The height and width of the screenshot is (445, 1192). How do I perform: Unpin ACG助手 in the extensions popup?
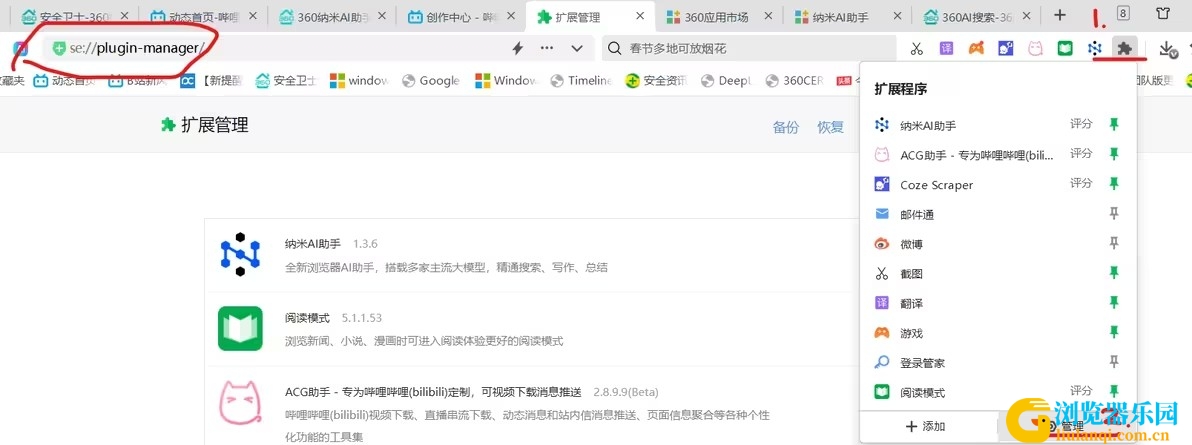coord(1114,154)
